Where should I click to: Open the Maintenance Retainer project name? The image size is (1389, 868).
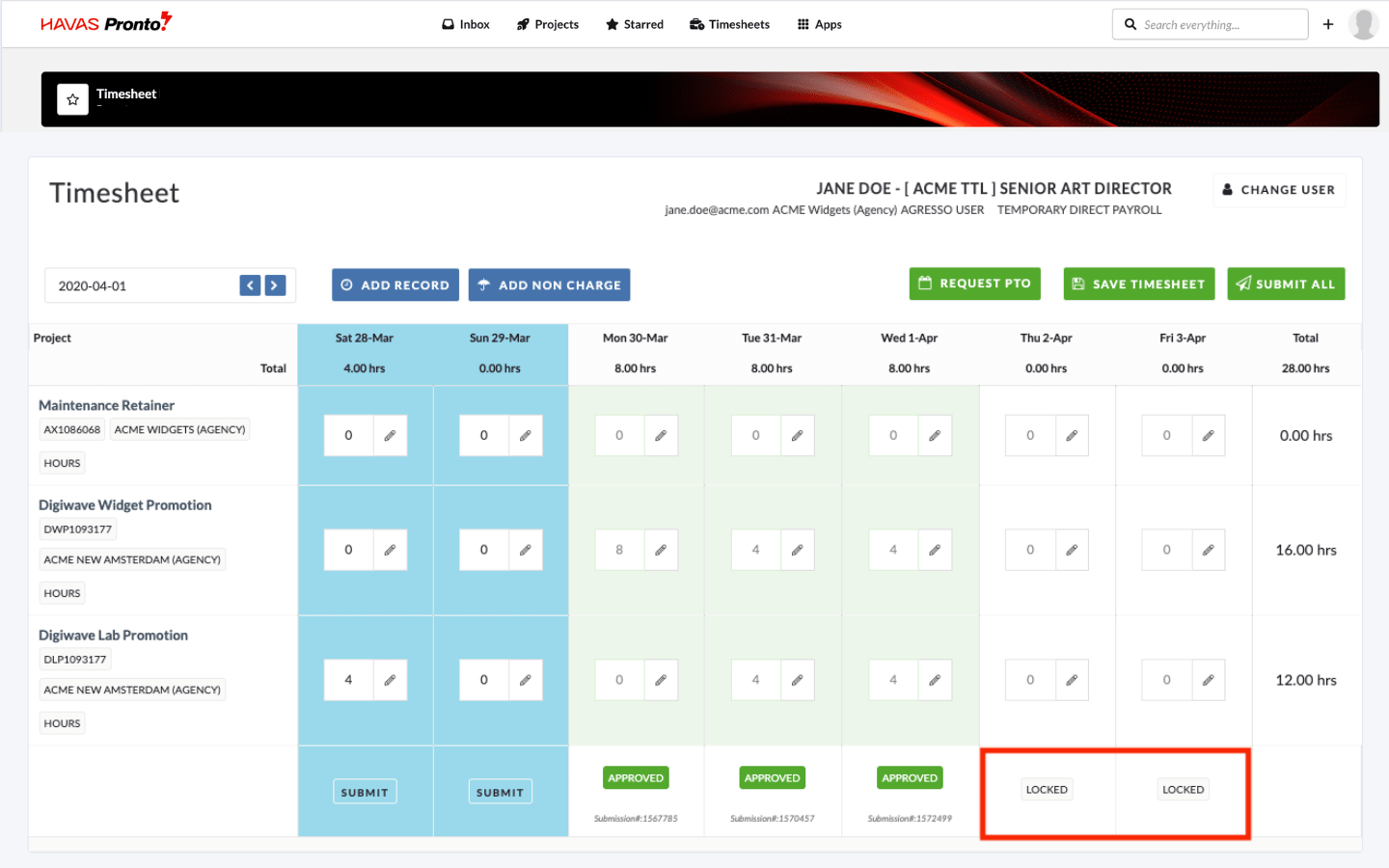click(x=106, y=405)
